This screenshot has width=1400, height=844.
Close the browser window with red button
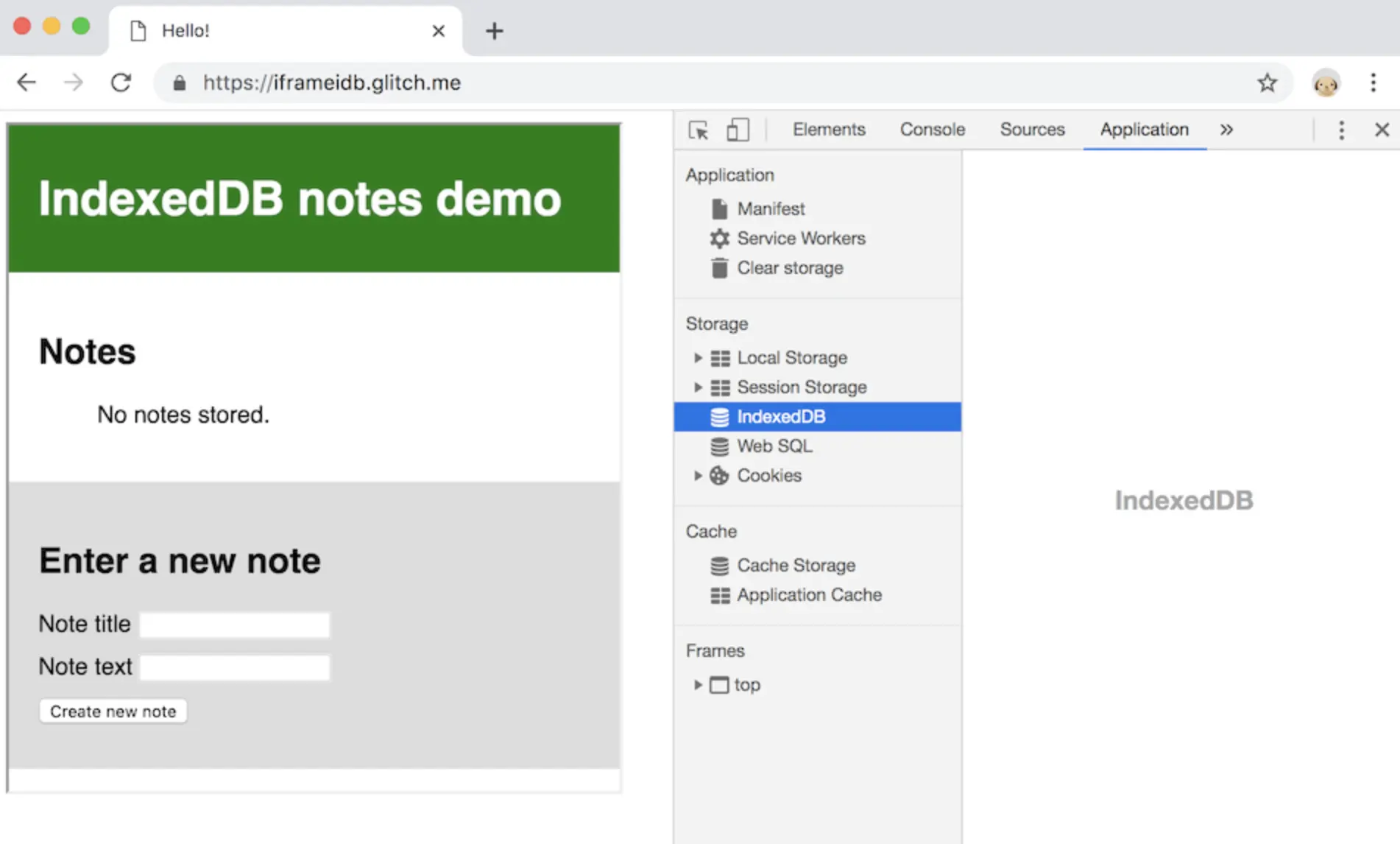[x=22, y=27]
